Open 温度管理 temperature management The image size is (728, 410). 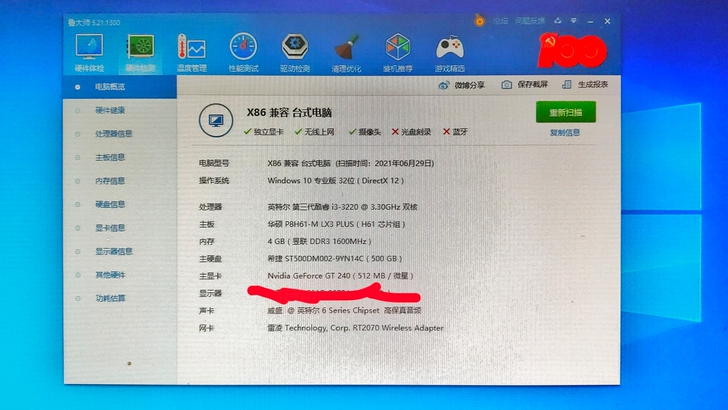191,52
